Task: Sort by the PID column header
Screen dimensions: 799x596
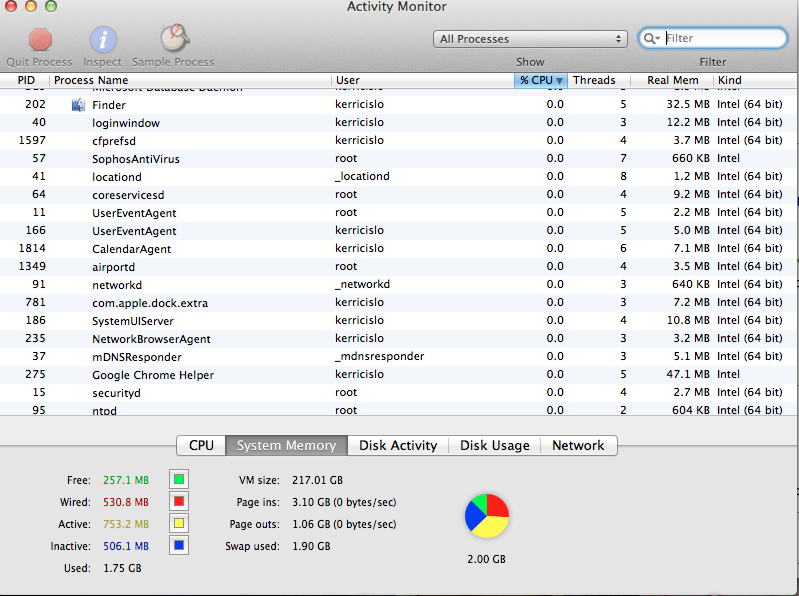Action: point(25,80)
